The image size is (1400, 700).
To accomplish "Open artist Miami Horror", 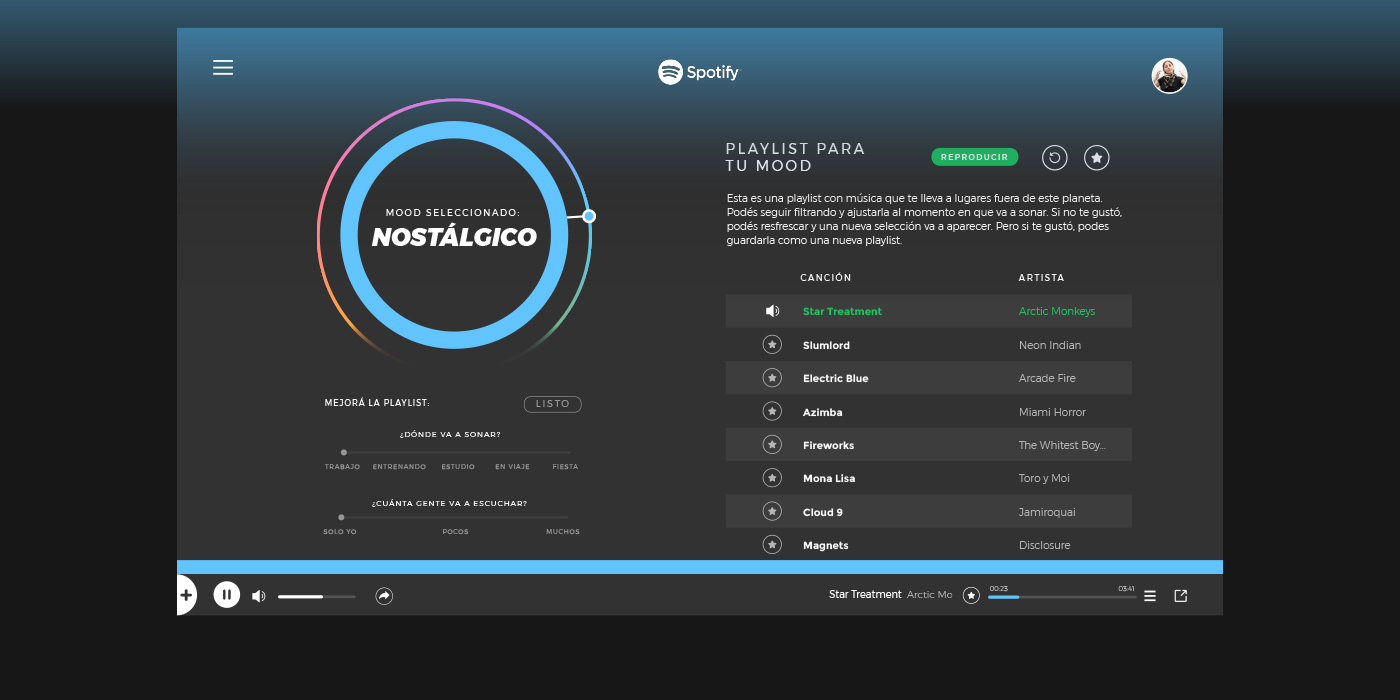I will 1052,412.
